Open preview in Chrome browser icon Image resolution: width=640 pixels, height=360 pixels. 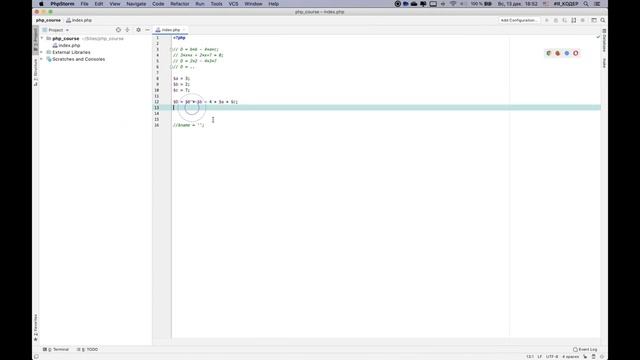tap(549, 53)
